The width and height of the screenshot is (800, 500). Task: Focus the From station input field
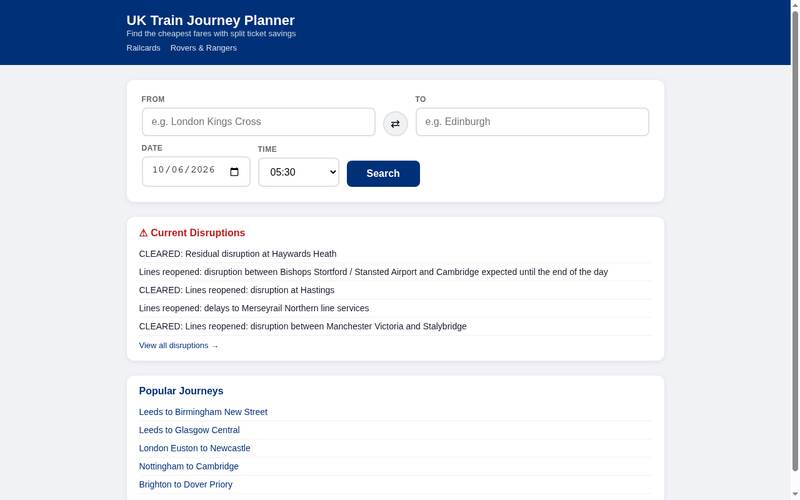pos(259,121)
